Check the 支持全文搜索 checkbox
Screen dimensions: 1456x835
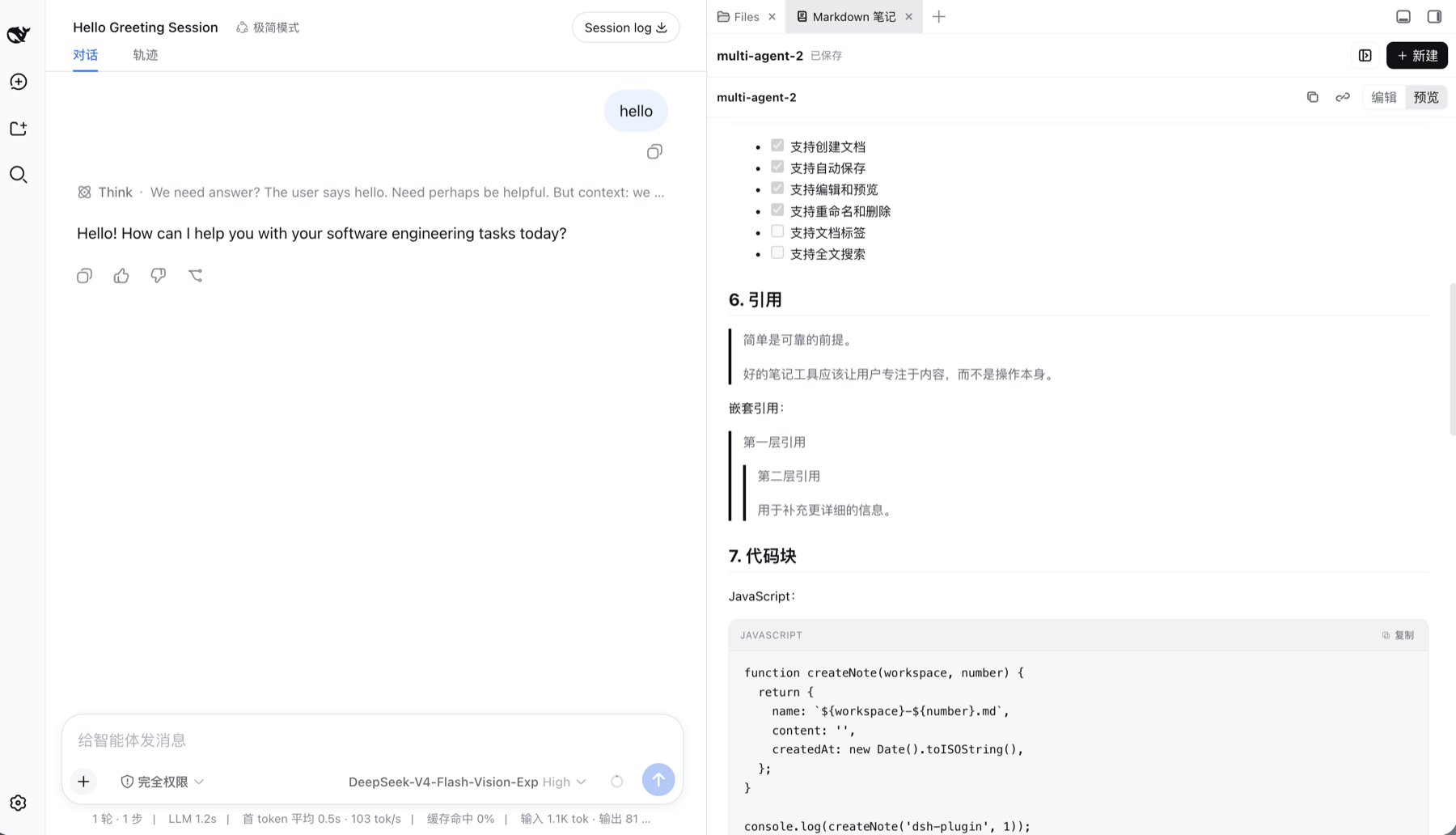[777, 252]
